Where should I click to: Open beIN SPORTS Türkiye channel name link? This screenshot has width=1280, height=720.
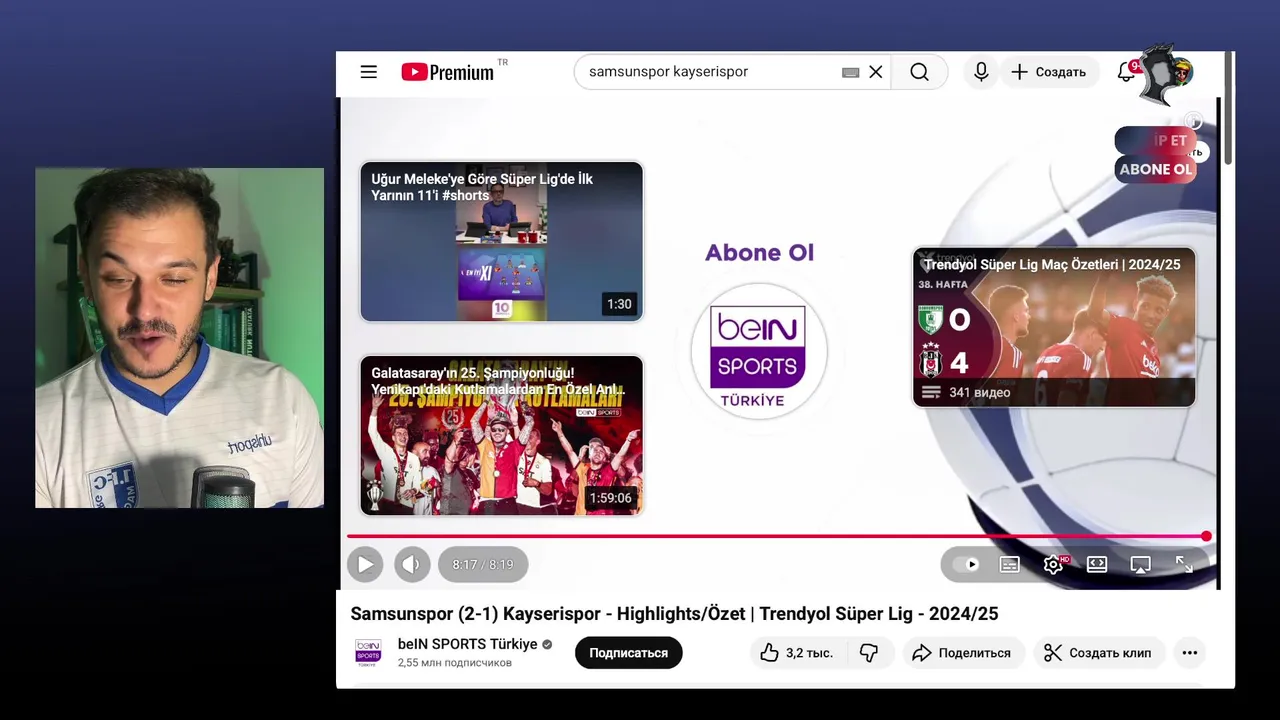(x=467, y=644)
